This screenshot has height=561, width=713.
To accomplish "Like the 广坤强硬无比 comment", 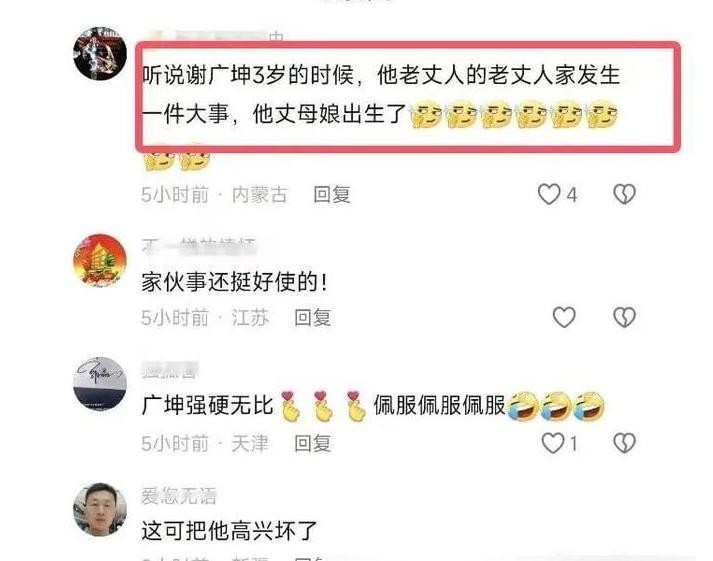I will [553, 443].
